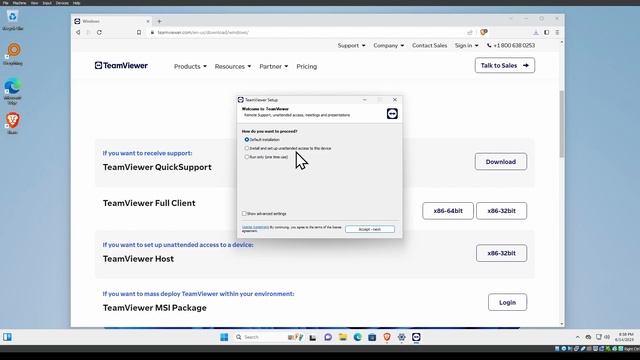Image resolution: width=640 pixels, height=360 pixels.
Task: Open the VM File menu
Action: click(x=5, y=3)
